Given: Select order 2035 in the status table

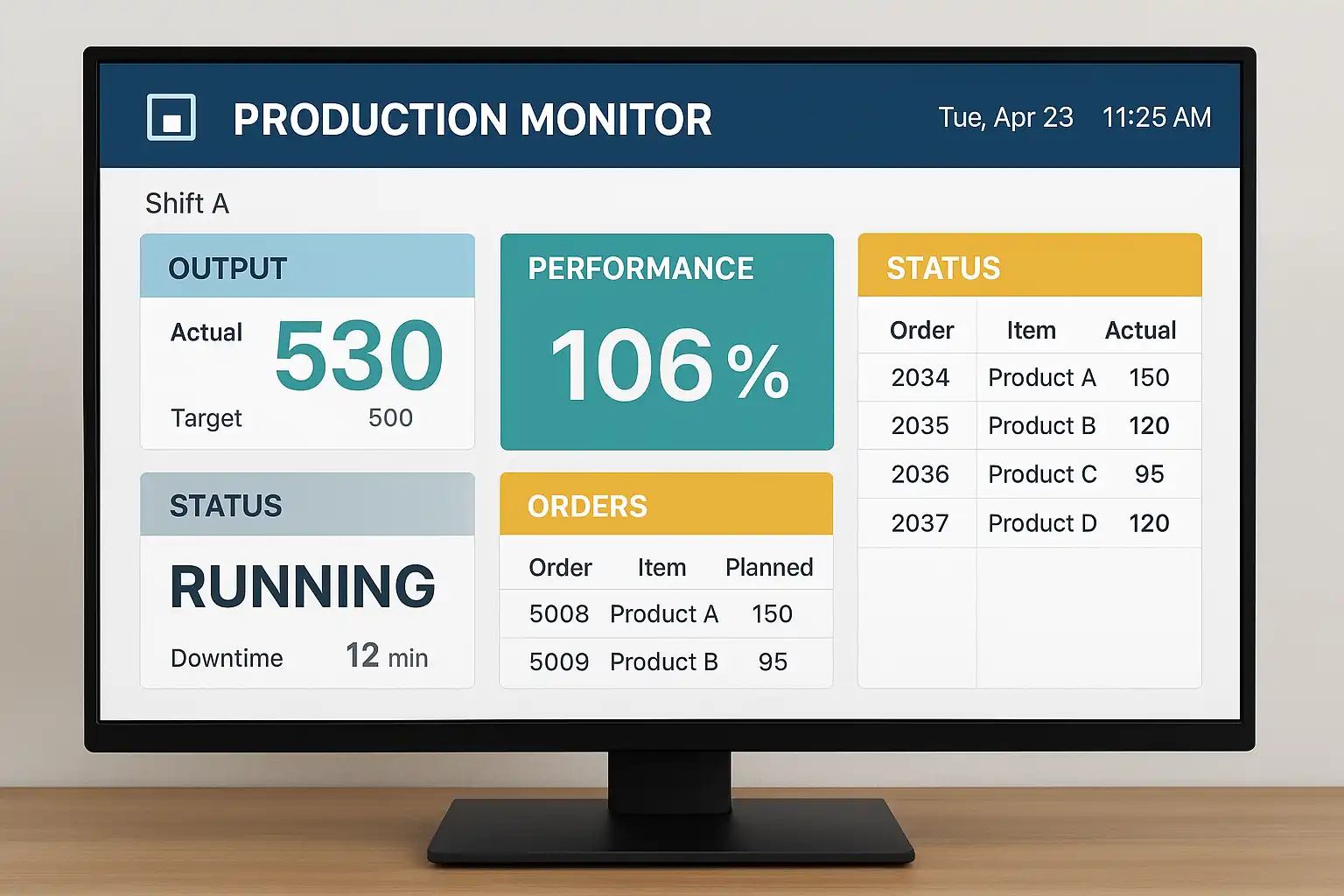Looking at the screenshot, I should click(920, 426).
